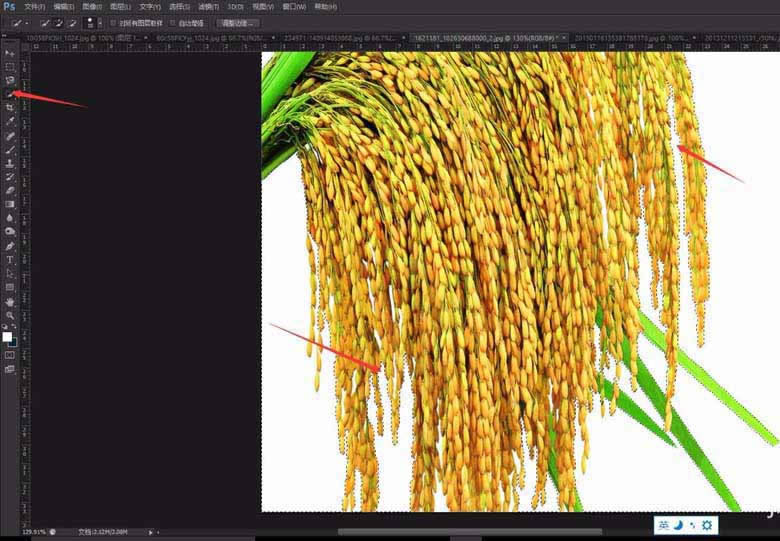780x541 pixels.
Task: Click the white foreground color swatch
Action: coord(7,337)
